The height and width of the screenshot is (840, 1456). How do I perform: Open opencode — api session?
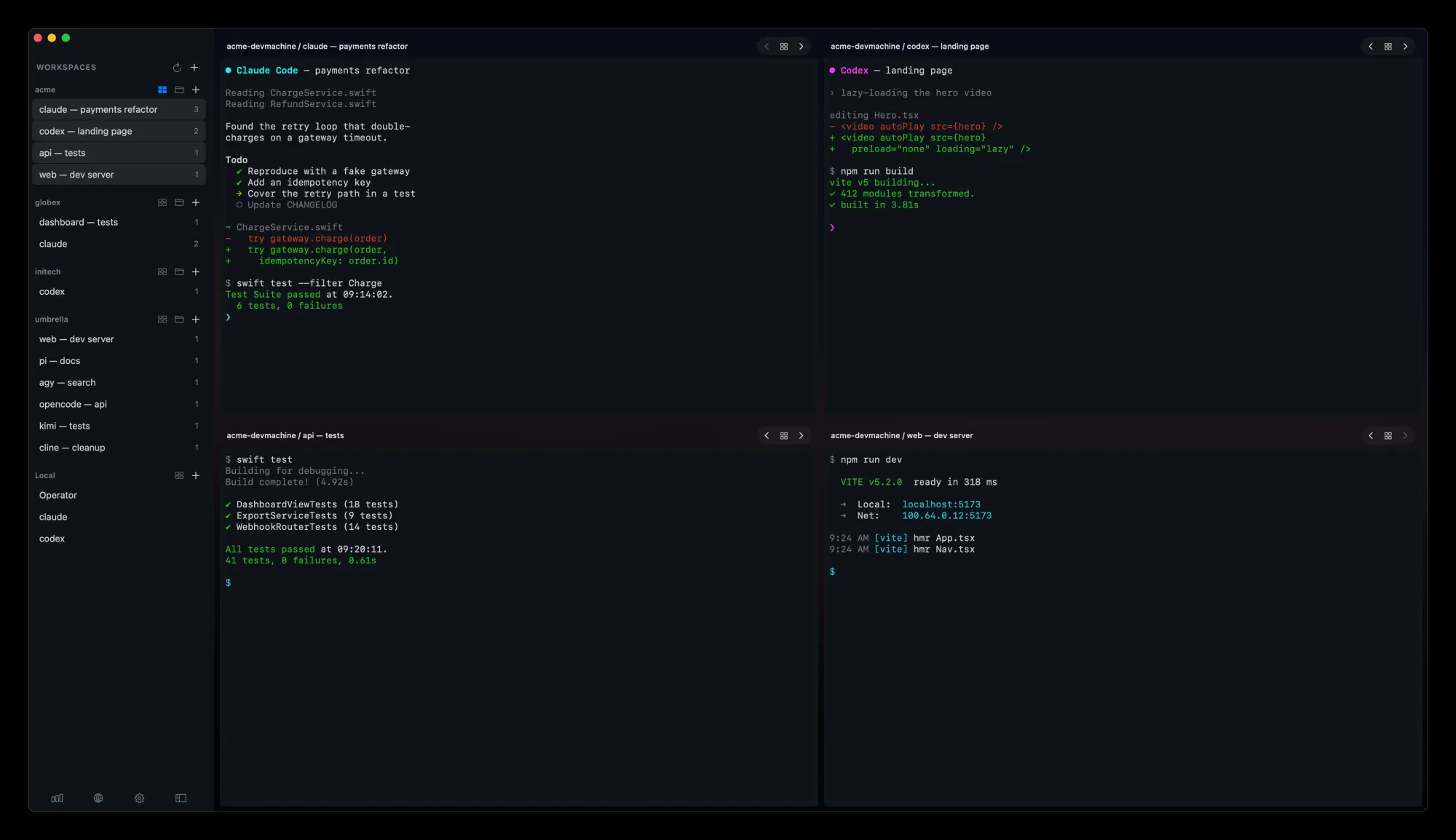click(x=119, y=404)
